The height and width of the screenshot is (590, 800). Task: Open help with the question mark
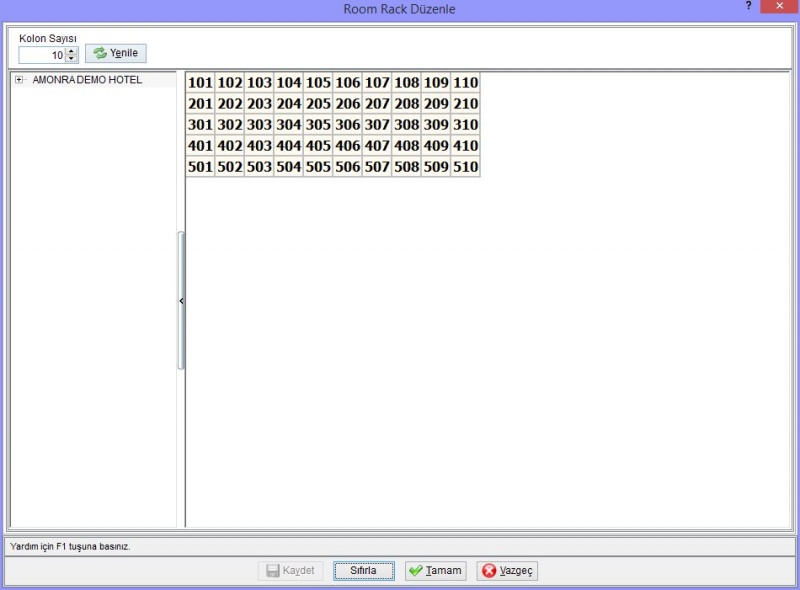(748, 6)
